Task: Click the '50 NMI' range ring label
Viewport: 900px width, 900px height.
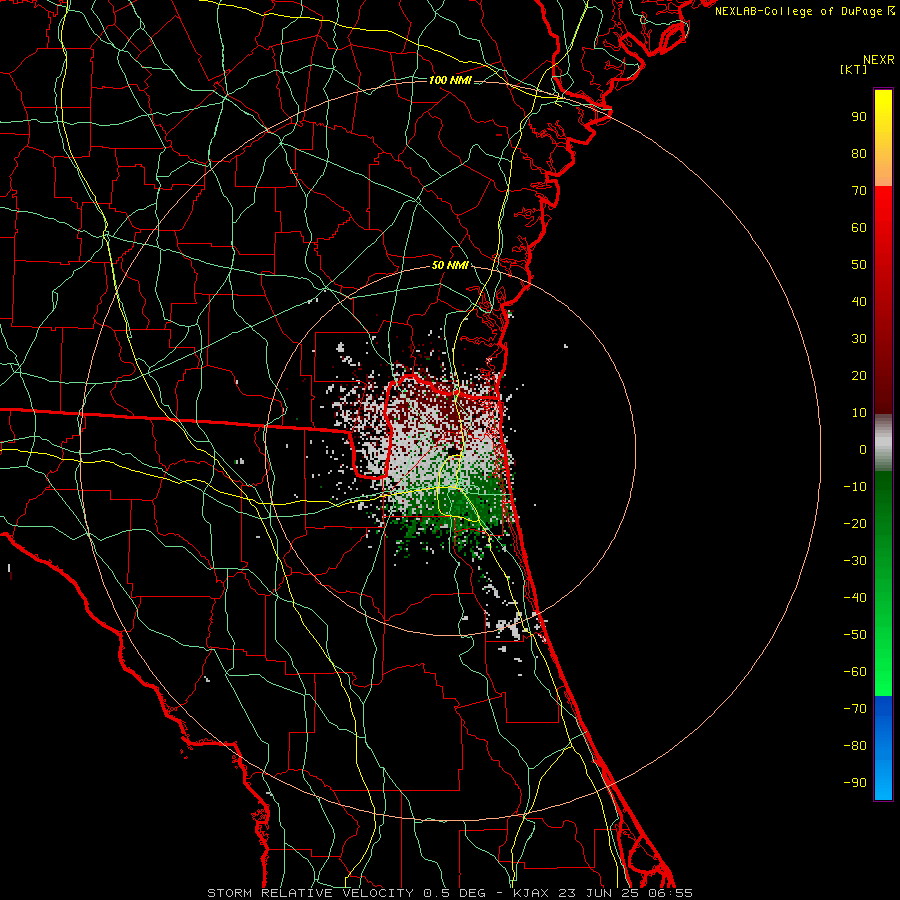Action: pyautogui.click(x=450, y=265)
